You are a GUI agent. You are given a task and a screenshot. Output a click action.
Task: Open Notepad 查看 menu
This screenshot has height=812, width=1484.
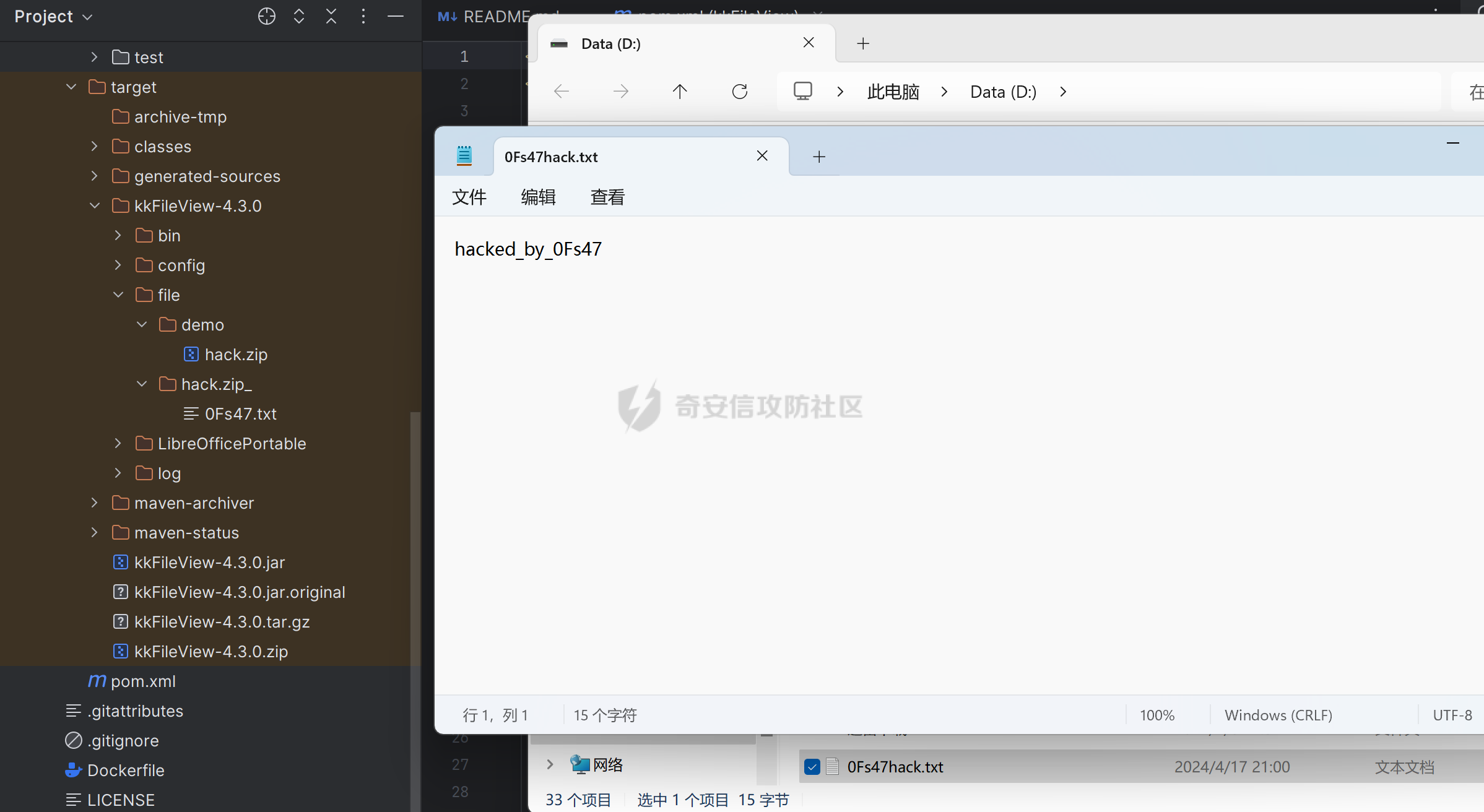[x=607, y=197]
